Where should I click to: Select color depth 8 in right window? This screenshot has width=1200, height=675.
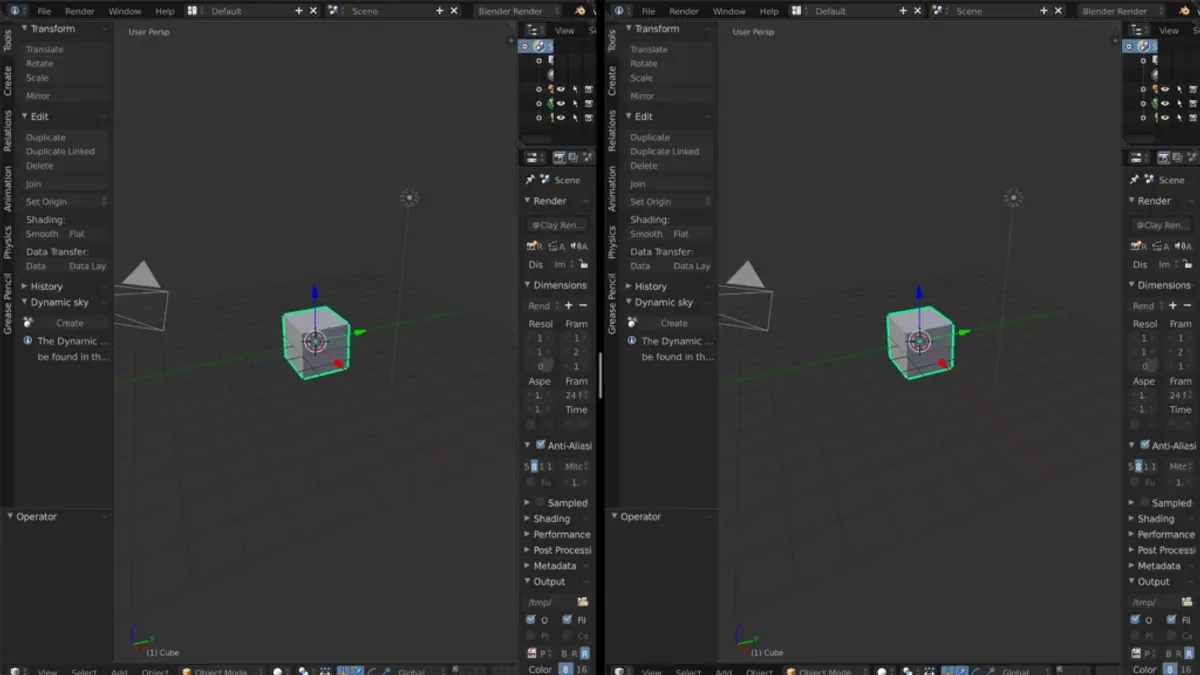(1170, 669)
